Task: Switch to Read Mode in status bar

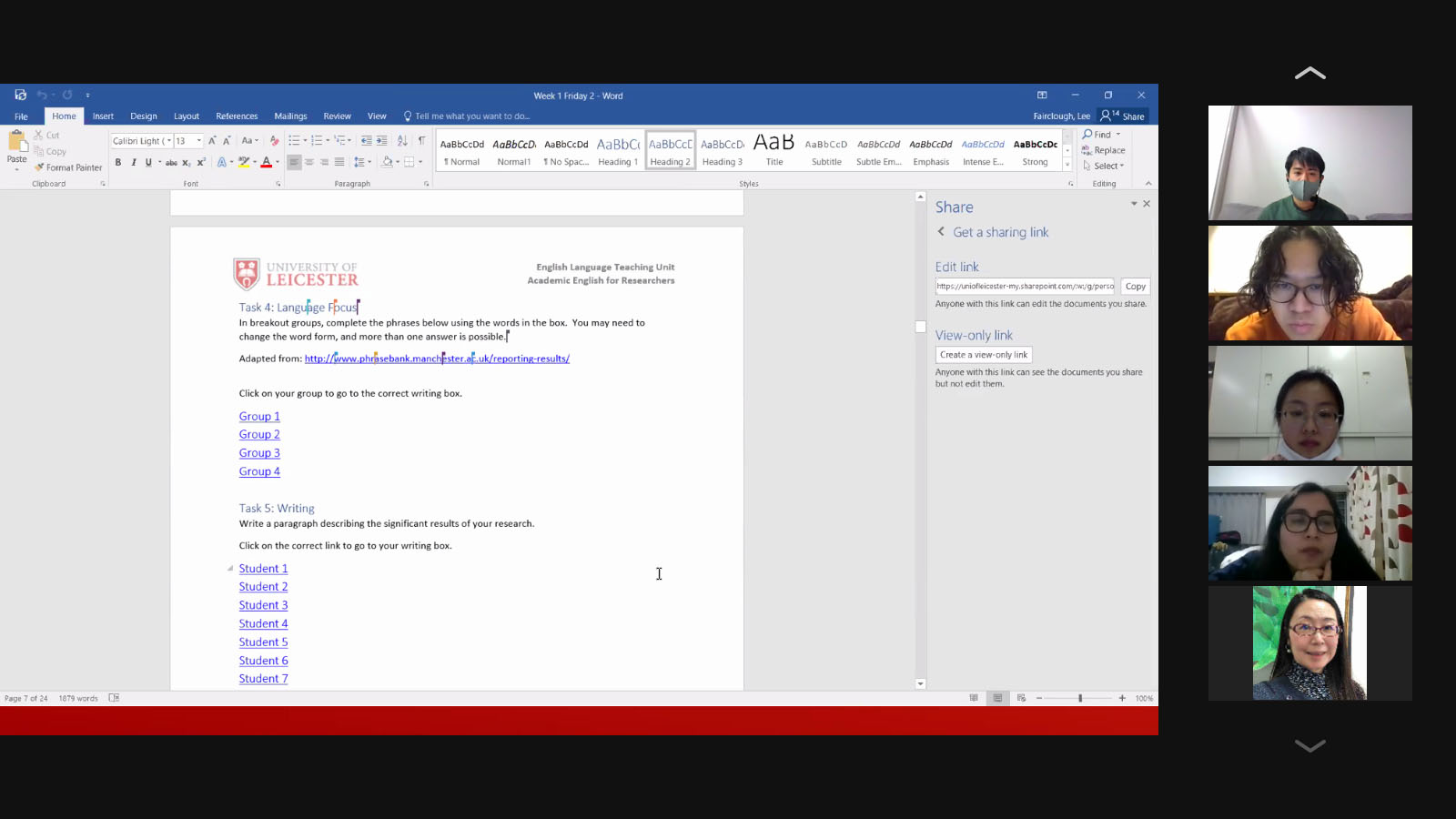Action: [974, 698]
